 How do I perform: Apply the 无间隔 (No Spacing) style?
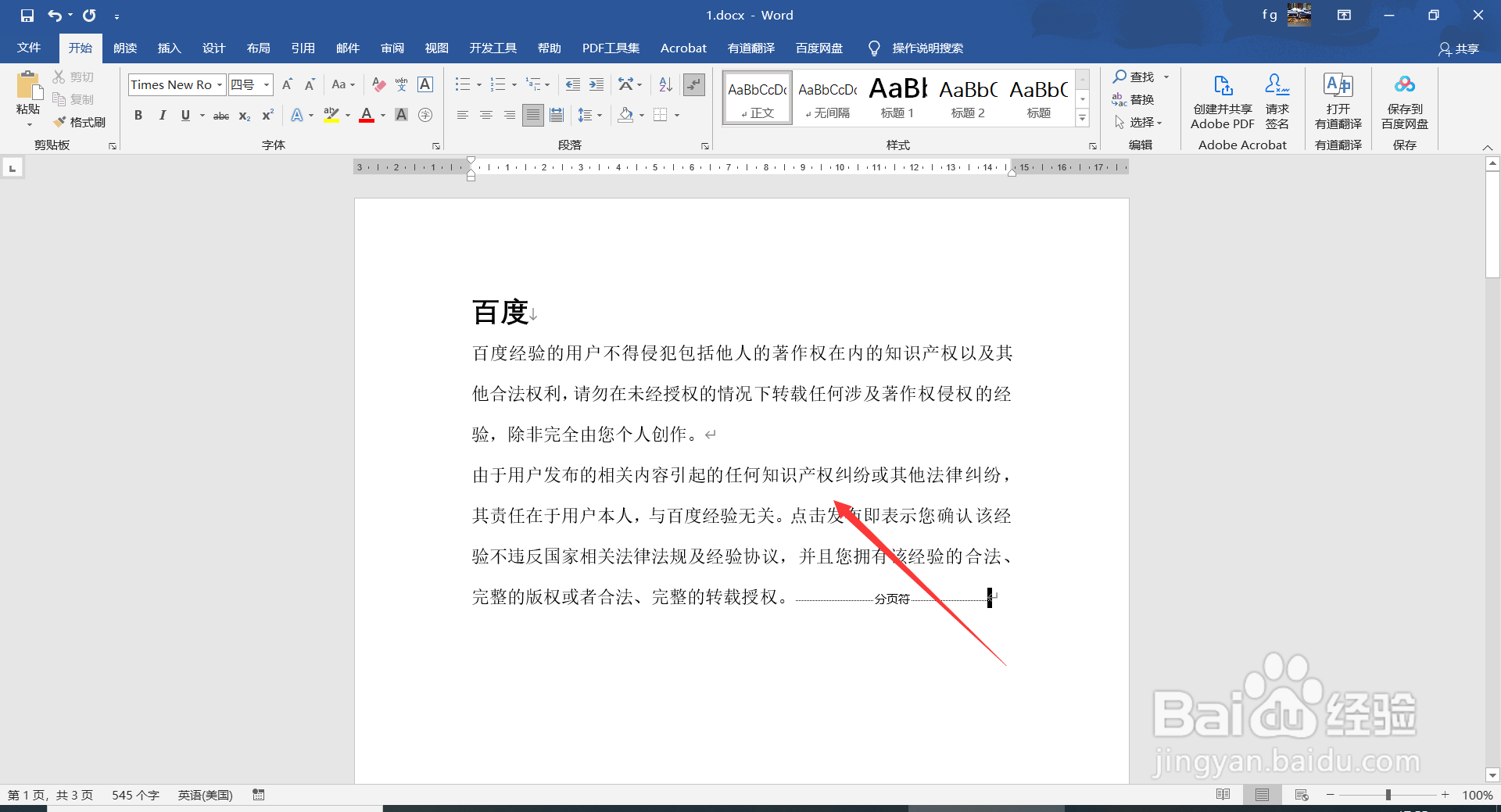tap(828, 98)
